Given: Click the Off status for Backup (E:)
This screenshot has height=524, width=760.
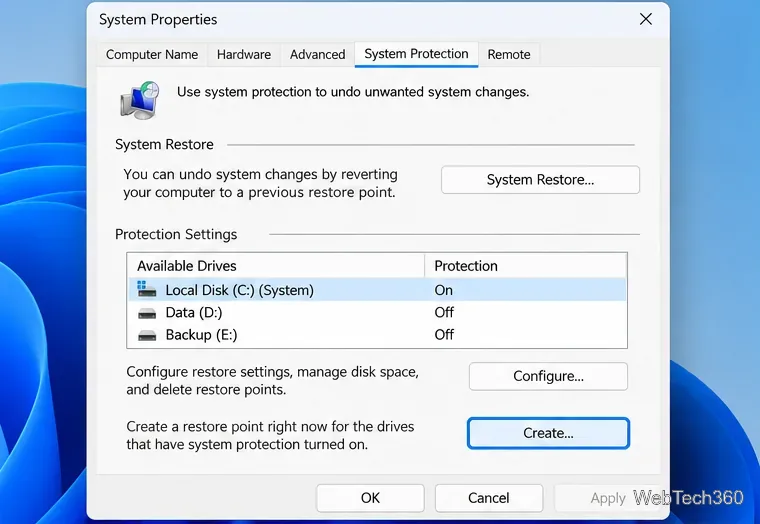Looking at the screenshot, I should coord(444,334).
